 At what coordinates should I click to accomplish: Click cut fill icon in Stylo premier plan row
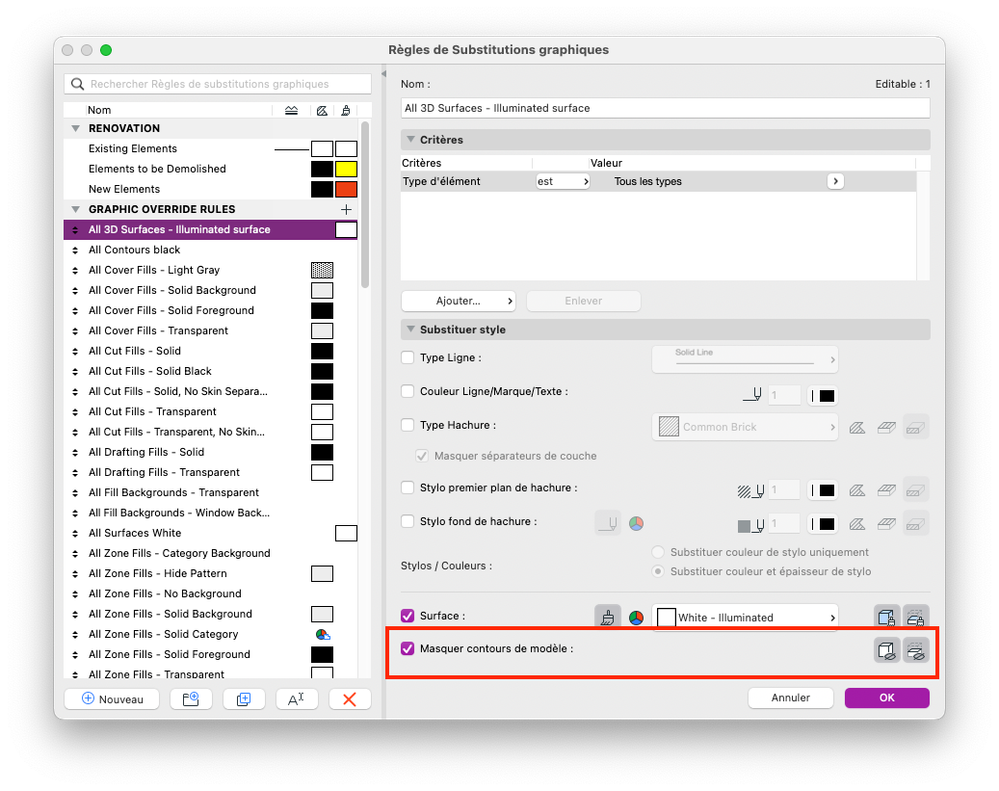858,490
